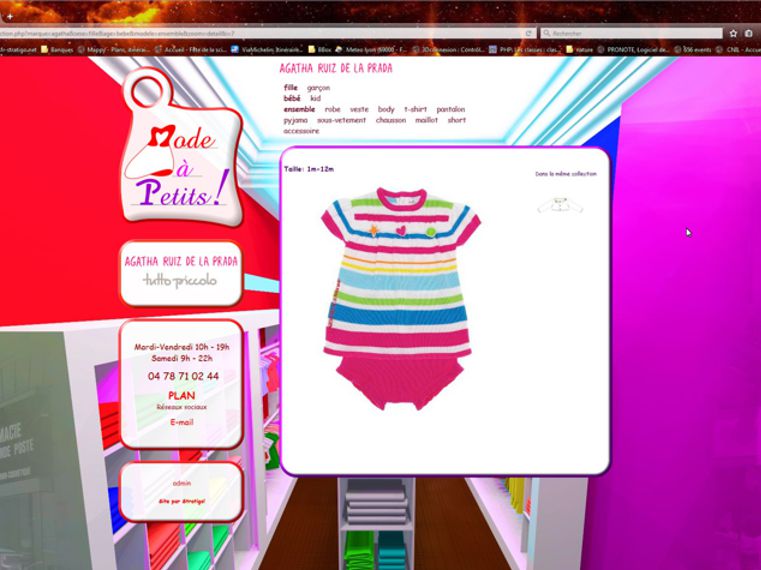This screenshot has width=761, height=570.
Task: Choose the ensemble clothing type
Action: [x=299, y=109]
